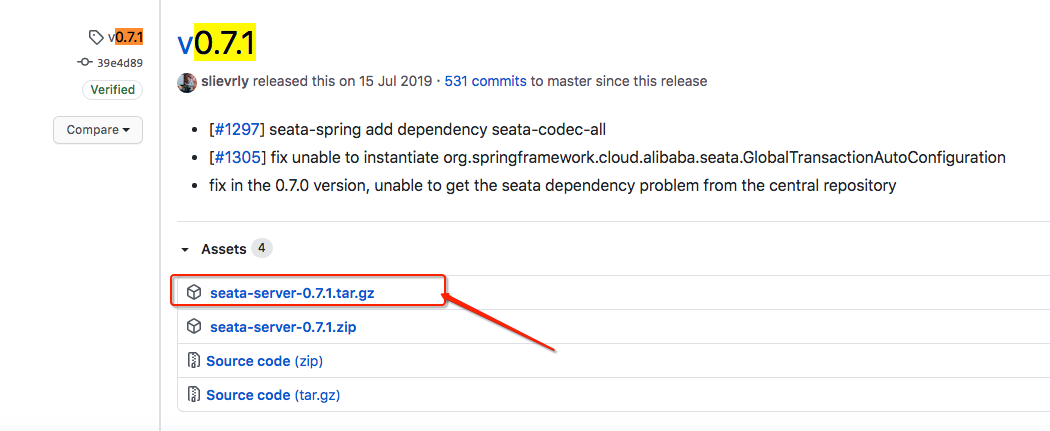This screenshot has height=431, width=1050.
Task: Click package icon for seata-server-0.7.1.tar.gz
Action: pyautogui.click(x=194, y=292)
